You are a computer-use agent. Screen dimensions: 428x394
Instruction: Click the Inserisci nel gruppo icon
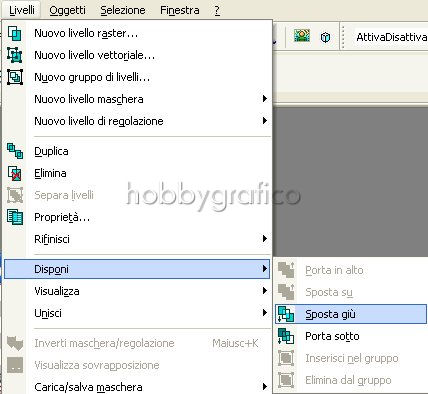tap(286, 358)
